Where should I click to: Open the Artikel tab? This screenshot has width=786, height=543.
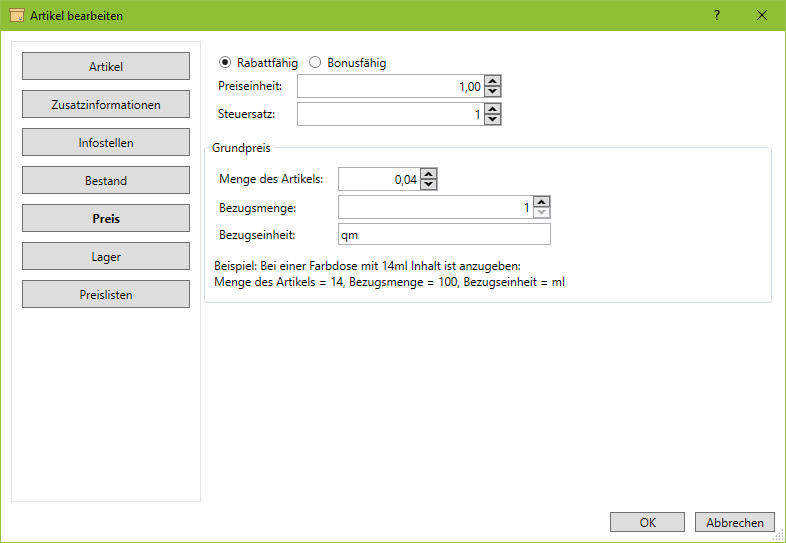point(106,67)
